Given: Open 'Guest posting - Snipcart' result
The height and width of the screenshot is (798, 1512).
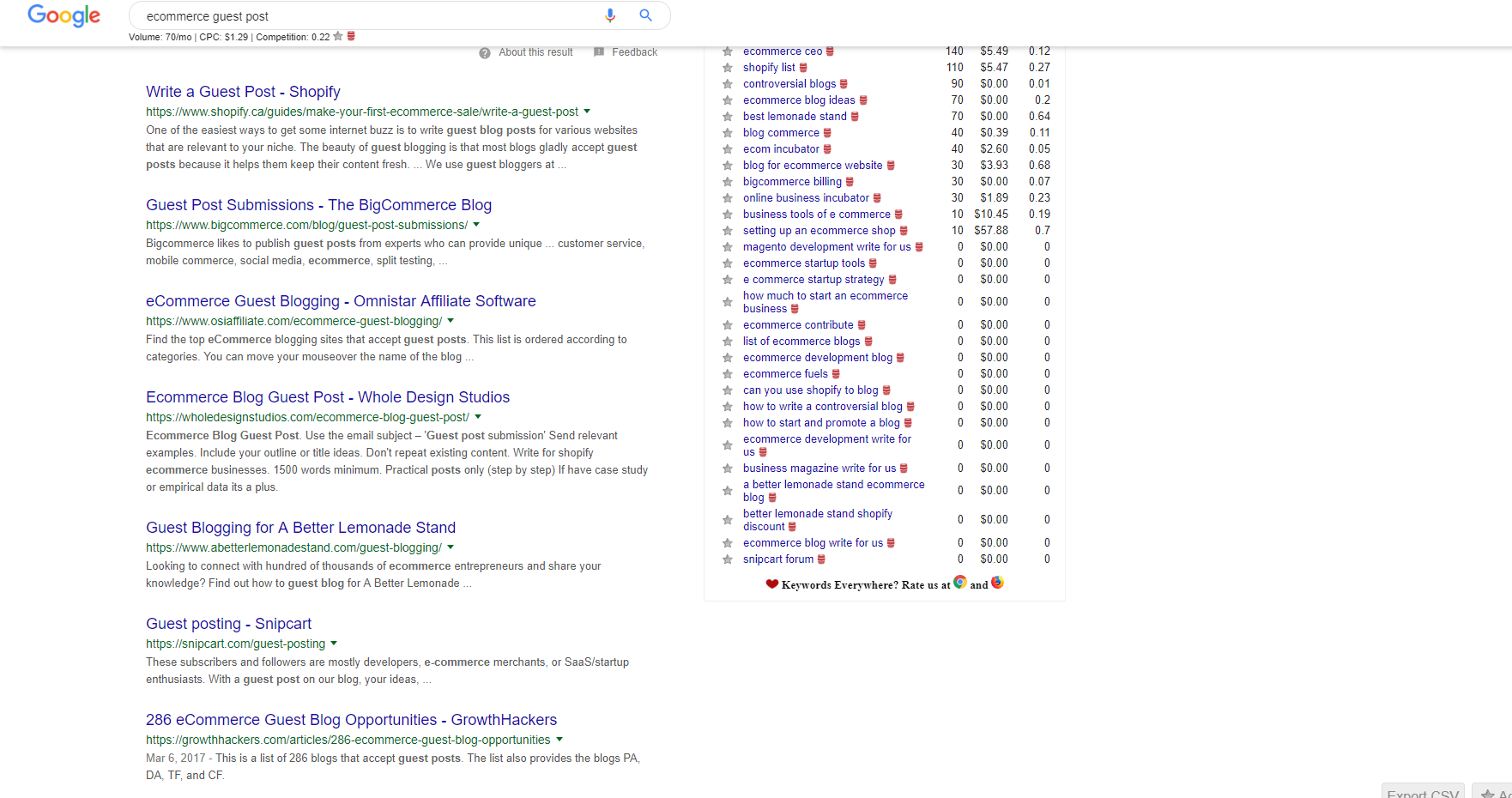Looking at the screenshot, I should tap(228, 624).
